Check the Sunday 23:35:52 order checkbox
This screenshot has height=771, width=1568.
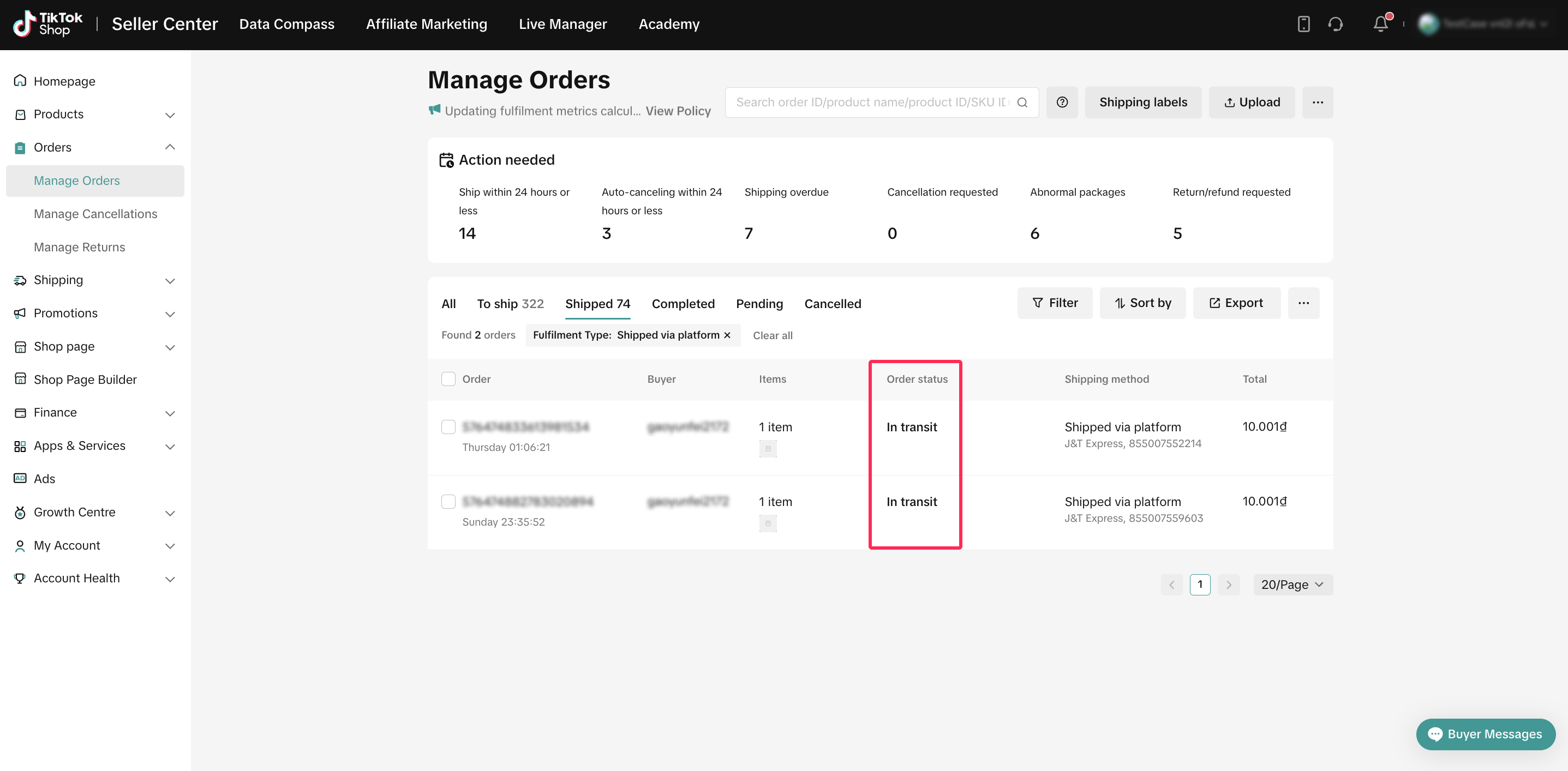[x=448, y=502]
